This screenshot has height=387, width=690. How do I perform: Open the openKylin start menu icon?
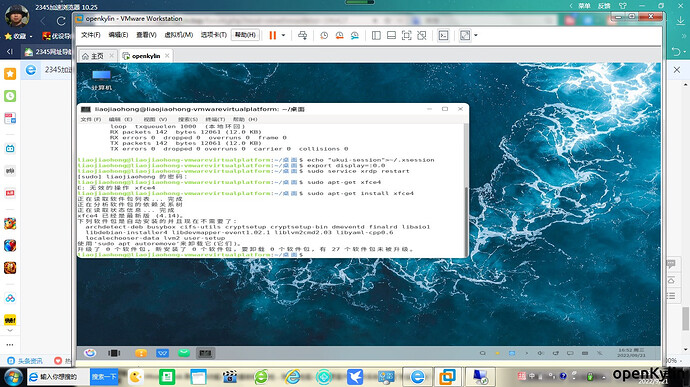90,353
